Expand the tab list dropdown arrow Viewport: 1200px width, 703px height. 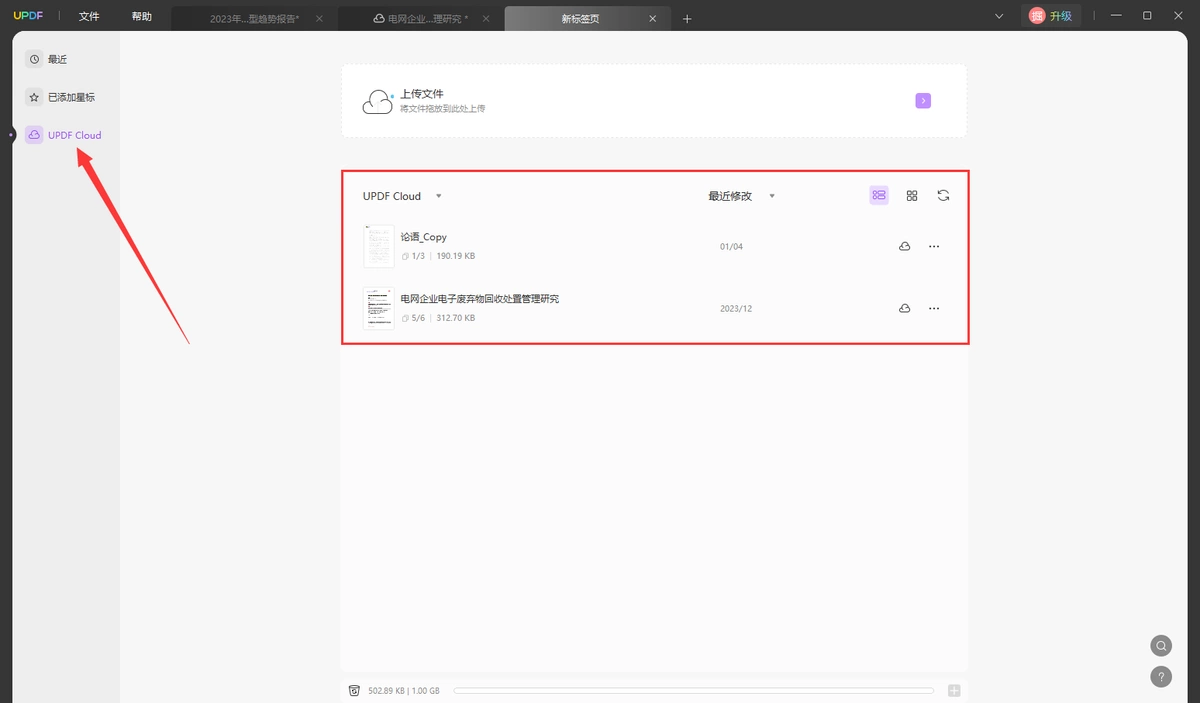(999, 16)
